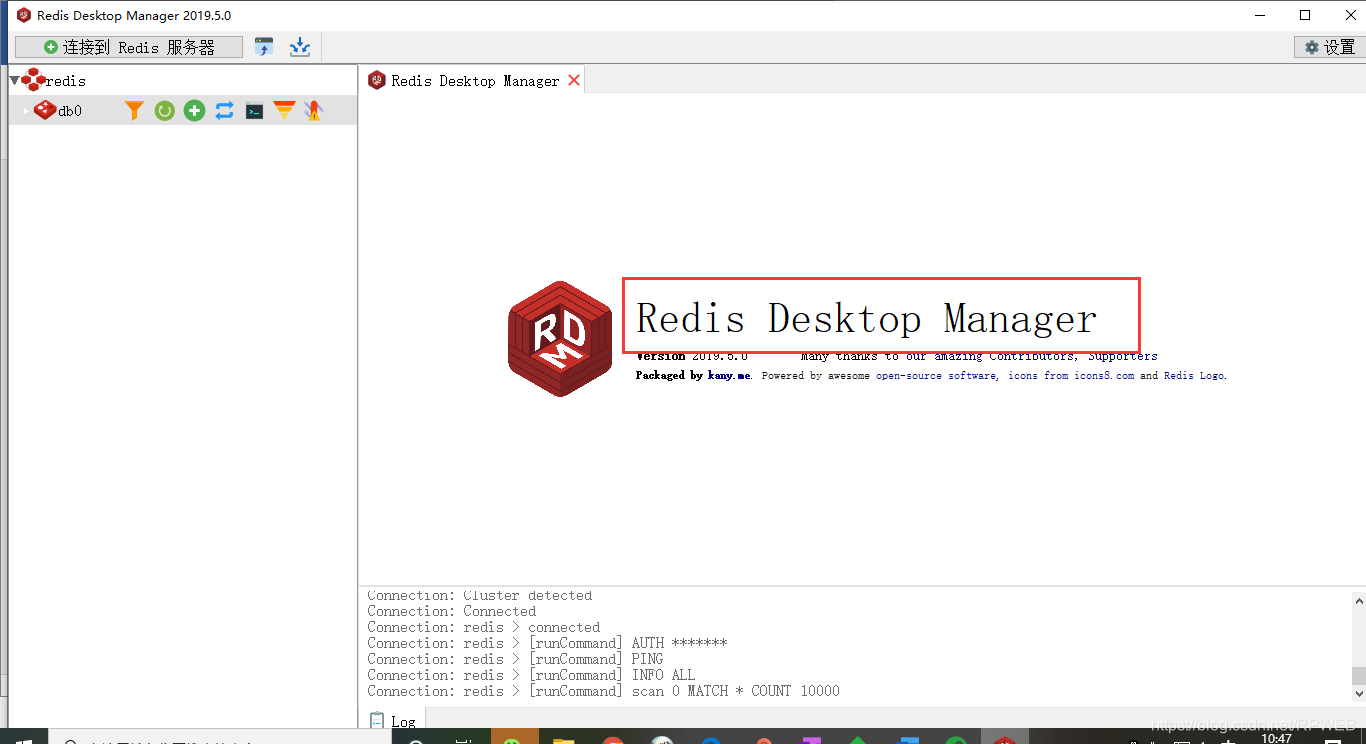Select the db0 database row
1366x744 pixels.
click(x=183, y=111)
